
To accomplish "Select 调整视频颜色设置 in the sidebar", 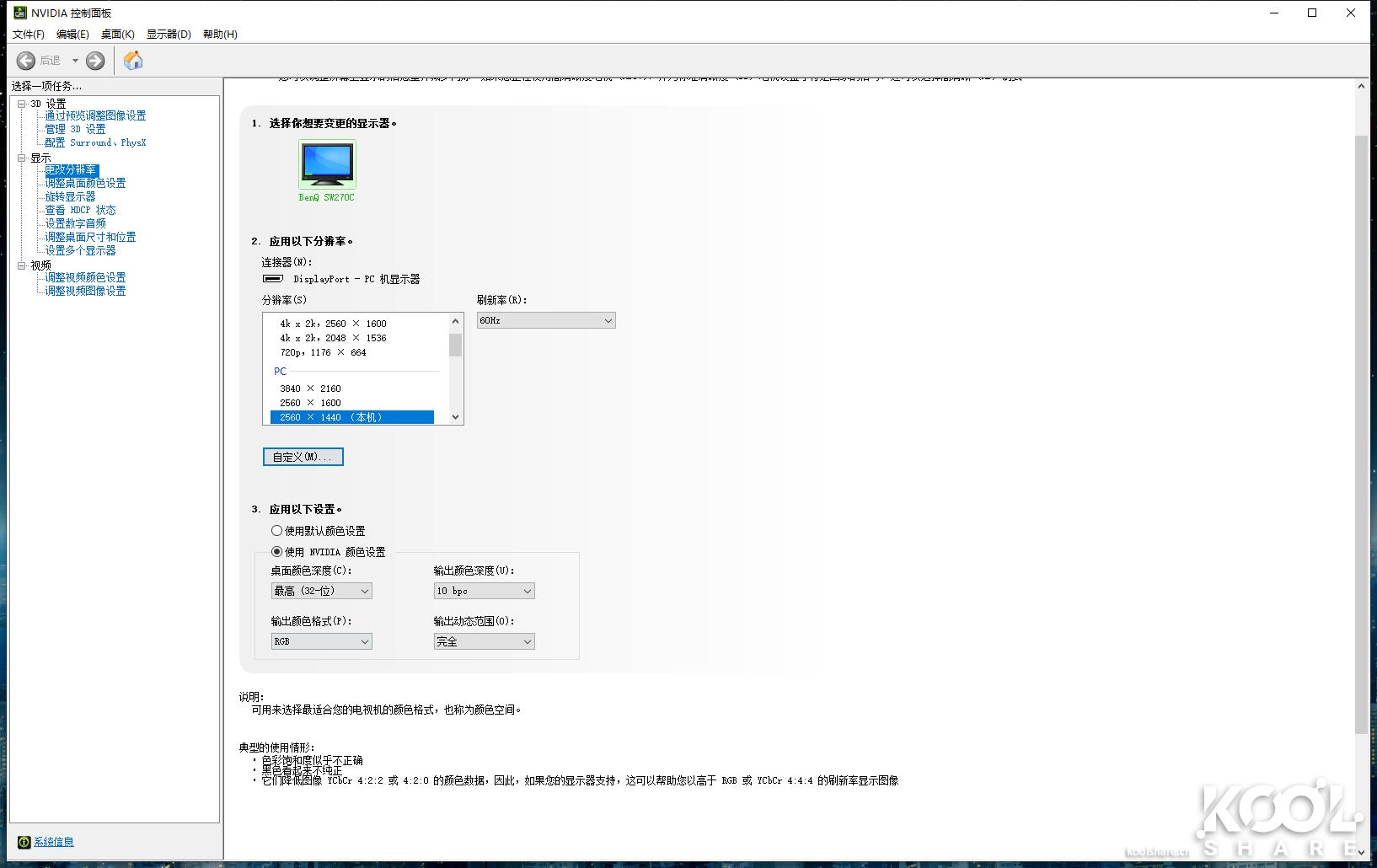I will click(x=84, y=277).
